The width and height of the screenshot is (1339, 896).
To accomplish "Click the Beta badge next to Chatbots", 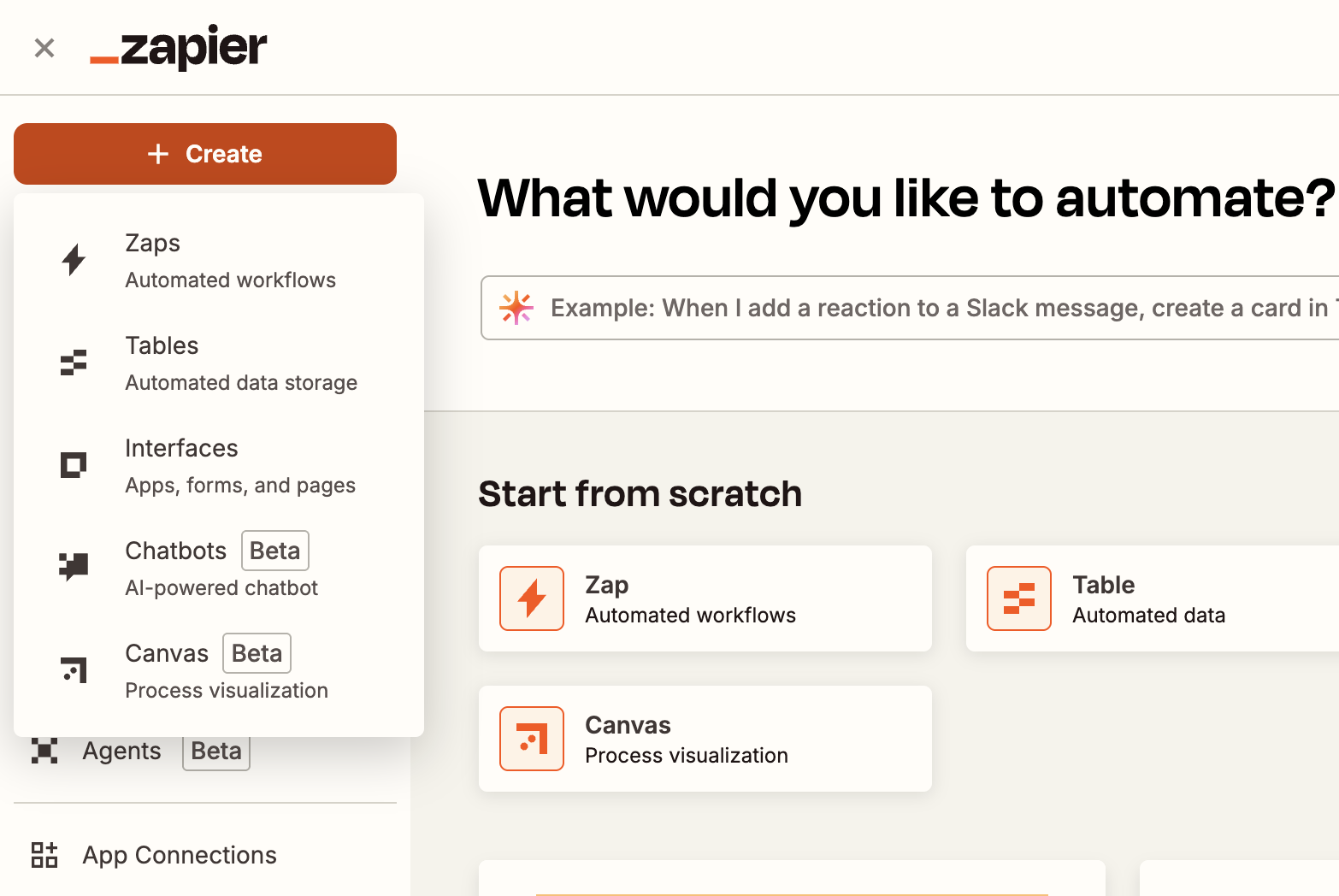I will 275,551.
